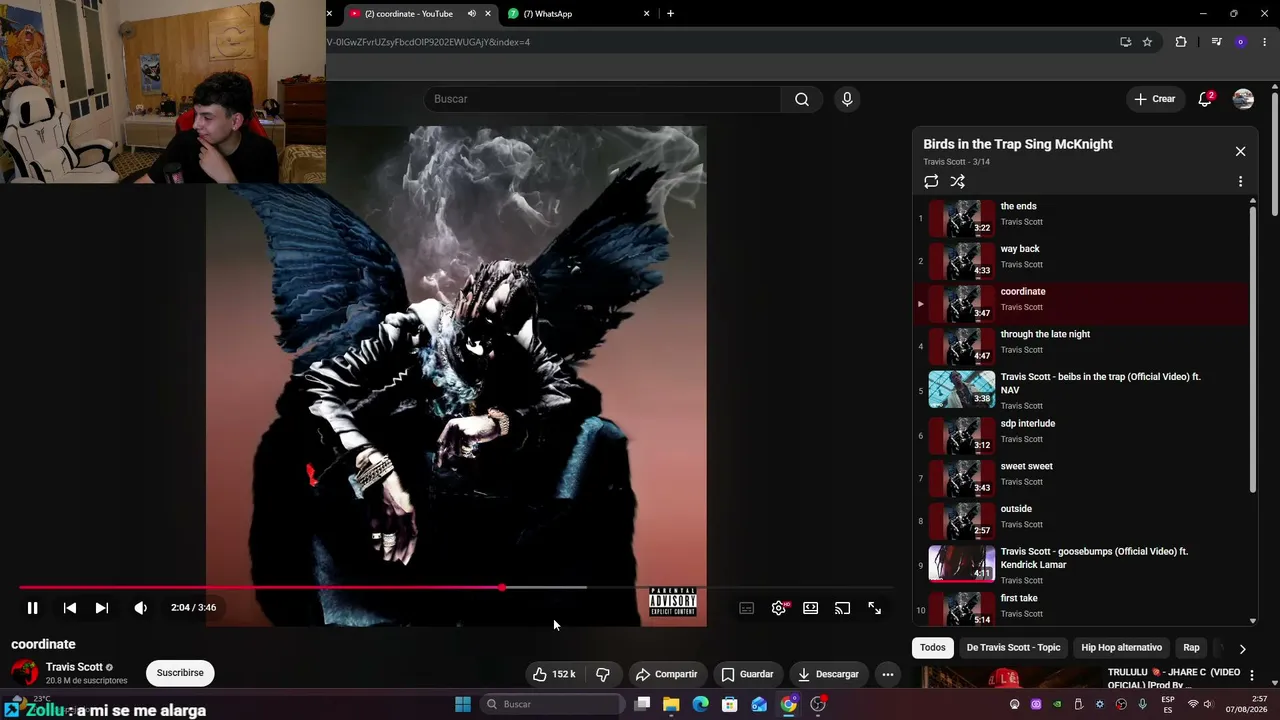Open options for the TRULULU video
This screenshot has width=1280, height=720.
1251,676
